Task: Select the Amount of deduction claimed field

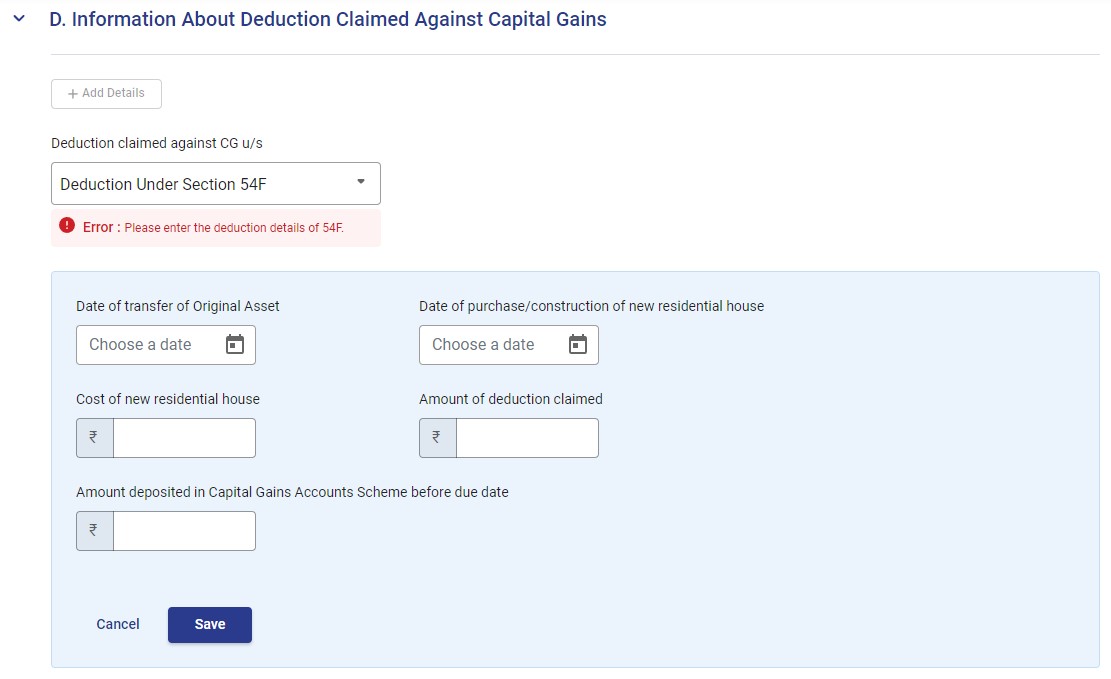Action: click(x=527, y=438)
